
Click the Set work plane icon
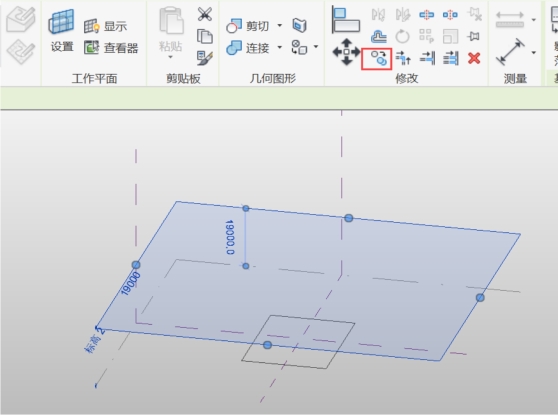[62, 31]
